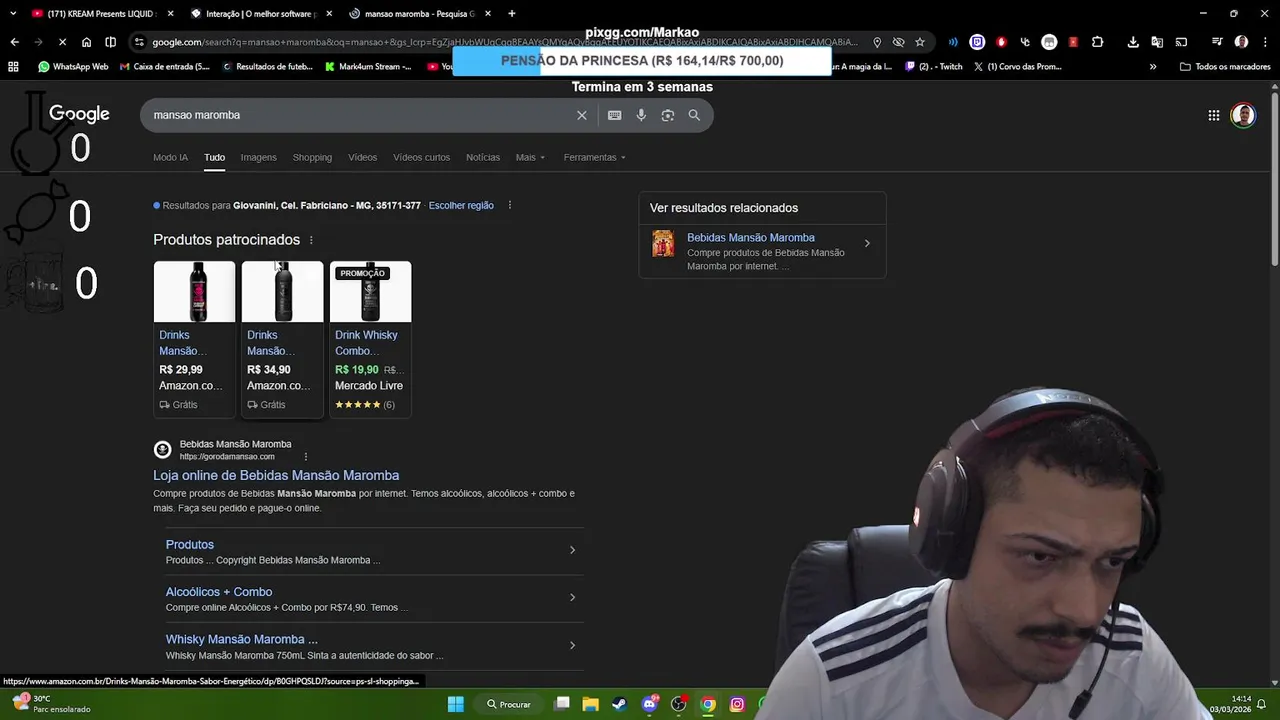Open WhatsApp Web bookmark

pyautogui.click(x=73, y=67)
